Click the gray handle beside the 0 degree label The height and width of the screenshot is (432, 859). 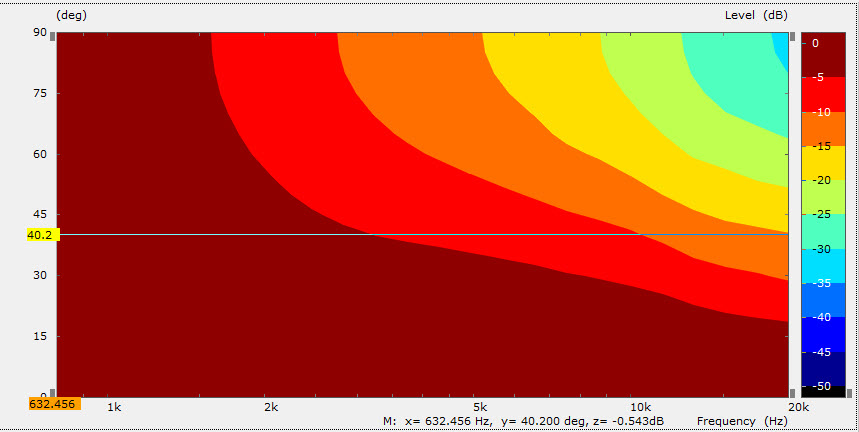click(x=53, y=393)
